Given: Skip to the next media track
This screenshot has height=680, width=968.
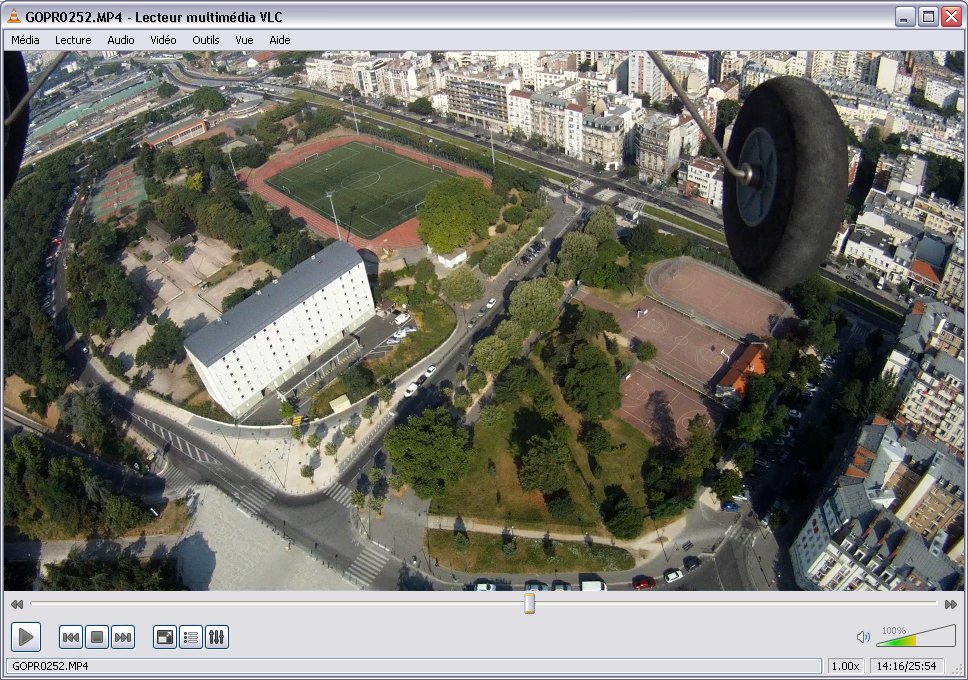Looking at the screenshot, I should 123,637.
